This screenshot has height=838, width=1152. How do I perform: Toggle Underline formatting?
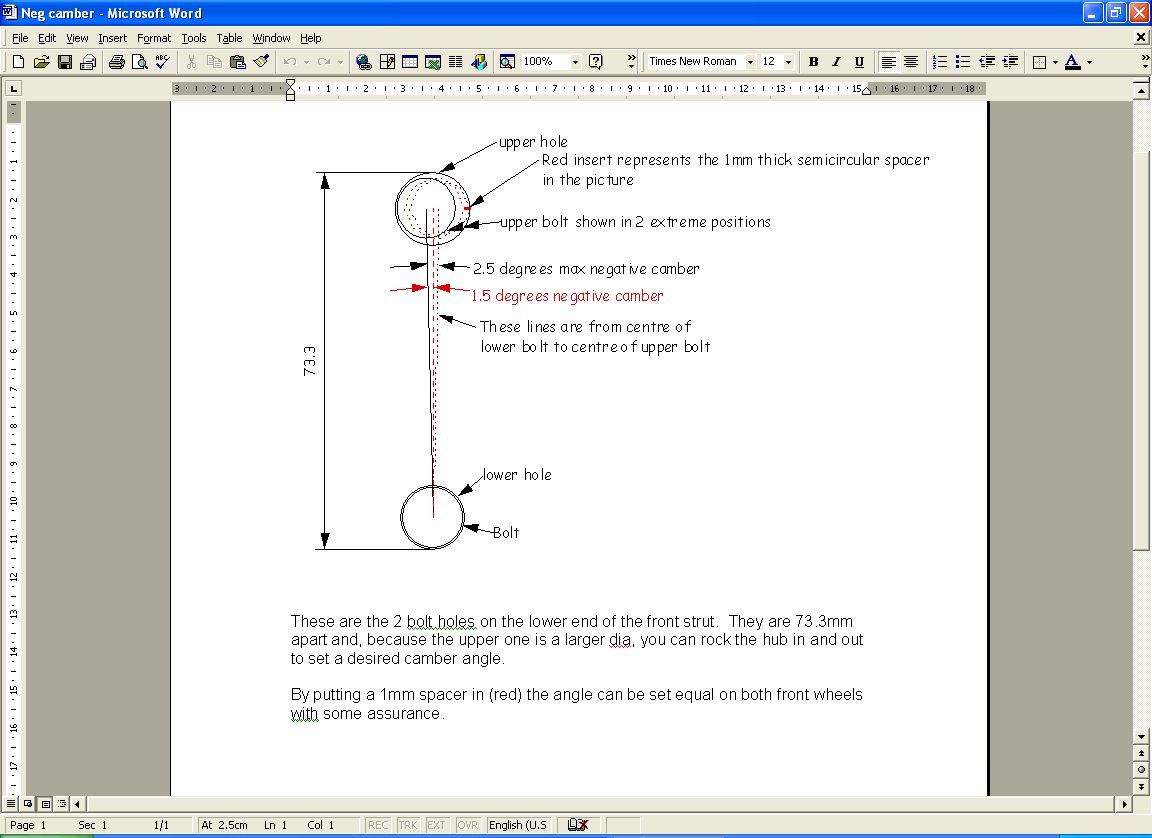(x=859, y=62)
